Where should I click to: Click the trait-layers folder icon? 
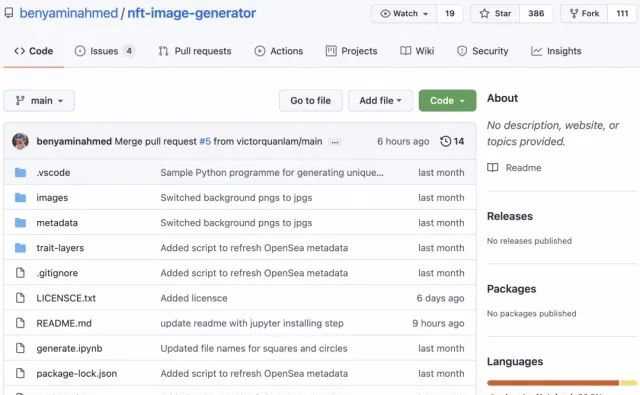pyautogui.click(x=20, y=248)
